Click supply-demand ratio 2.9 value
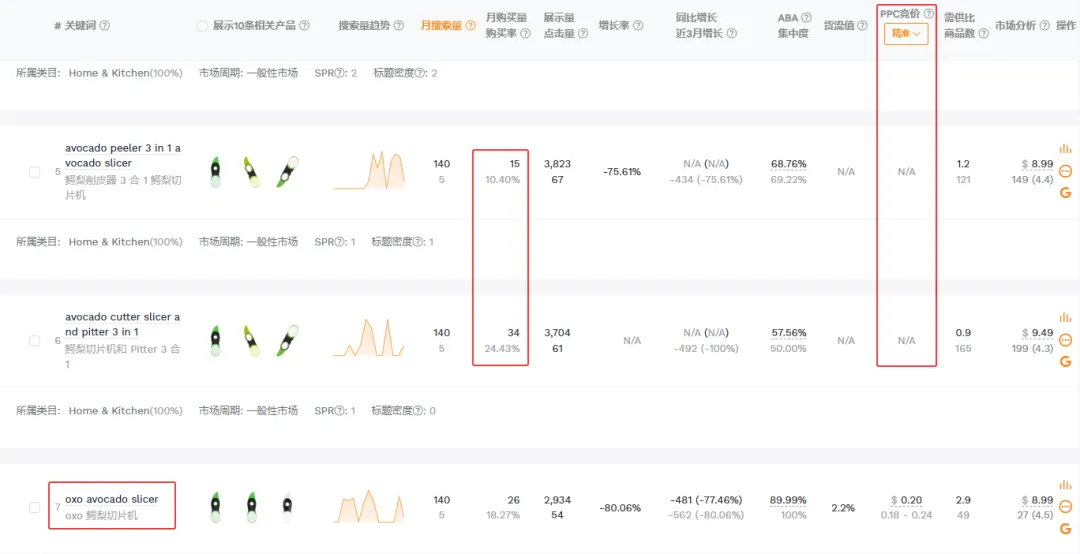The width and height of the screenshot is (1080, 554). (964, 500)
